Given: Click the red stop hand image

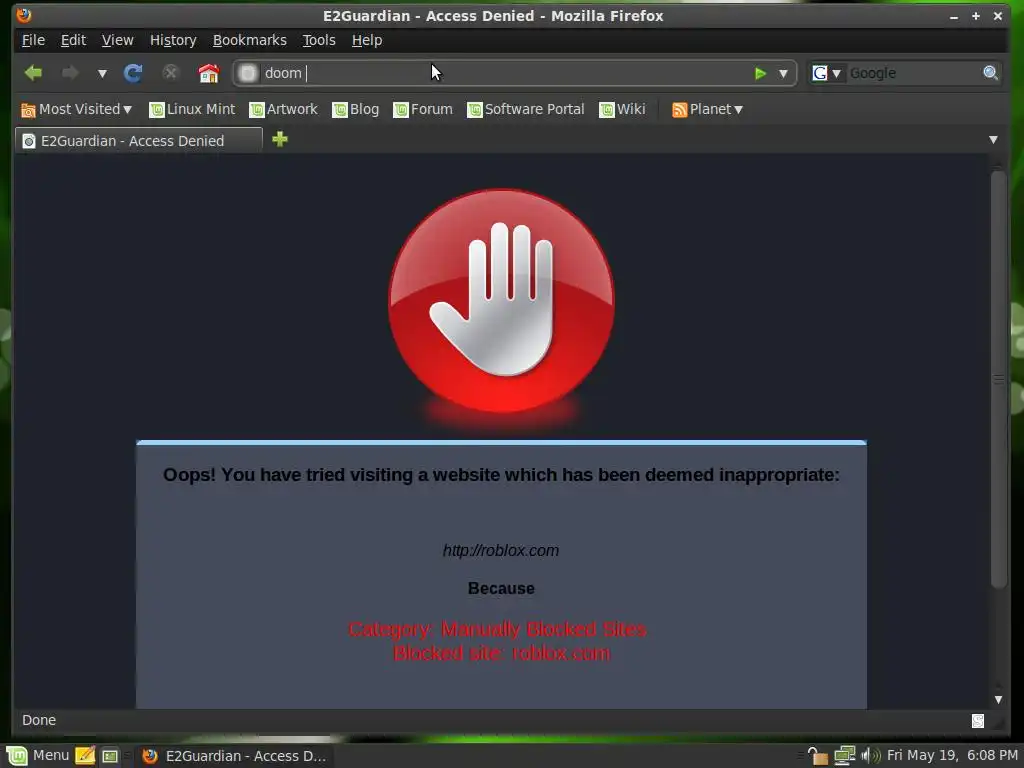Looking at the screenshot, I should (x=502, y=302).
